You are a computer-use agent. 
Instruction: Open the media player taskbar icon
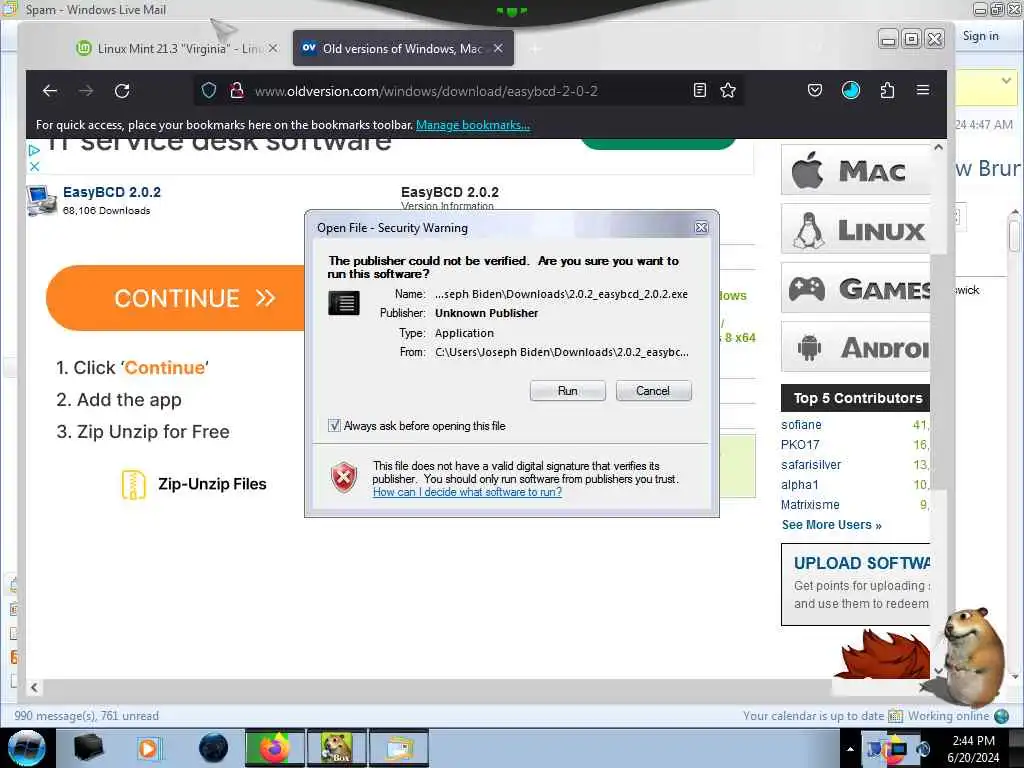pyautogui.click(x=148, y=748)
